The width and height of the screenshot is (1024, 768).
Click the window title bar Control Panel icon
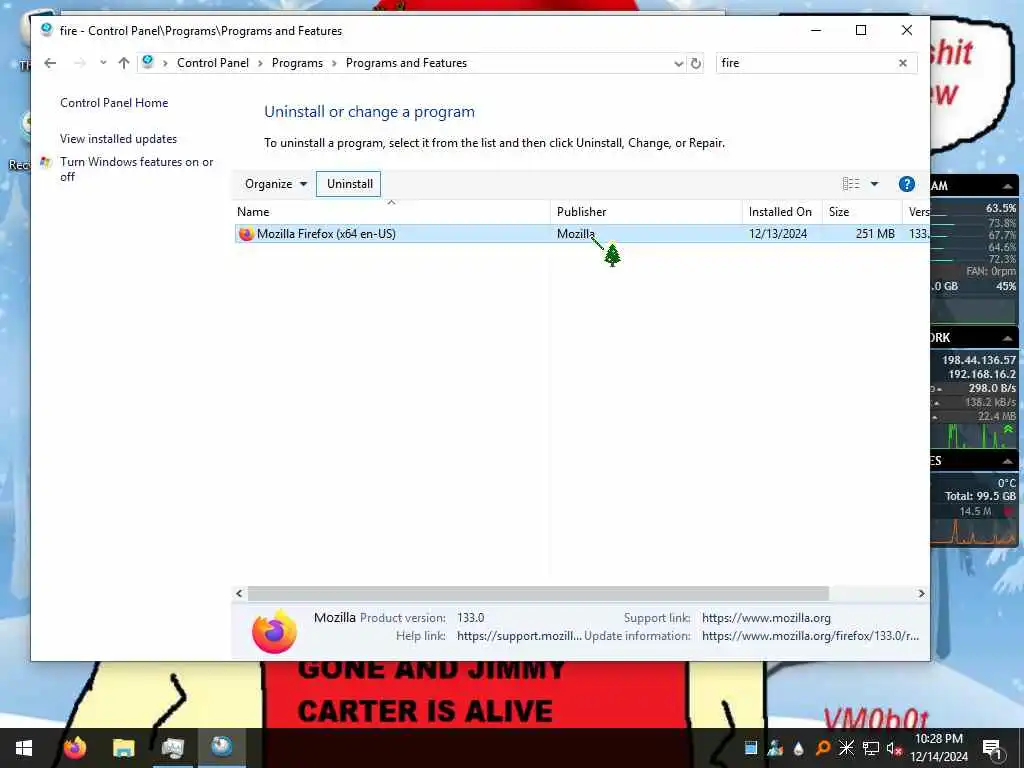pos(46,30)
